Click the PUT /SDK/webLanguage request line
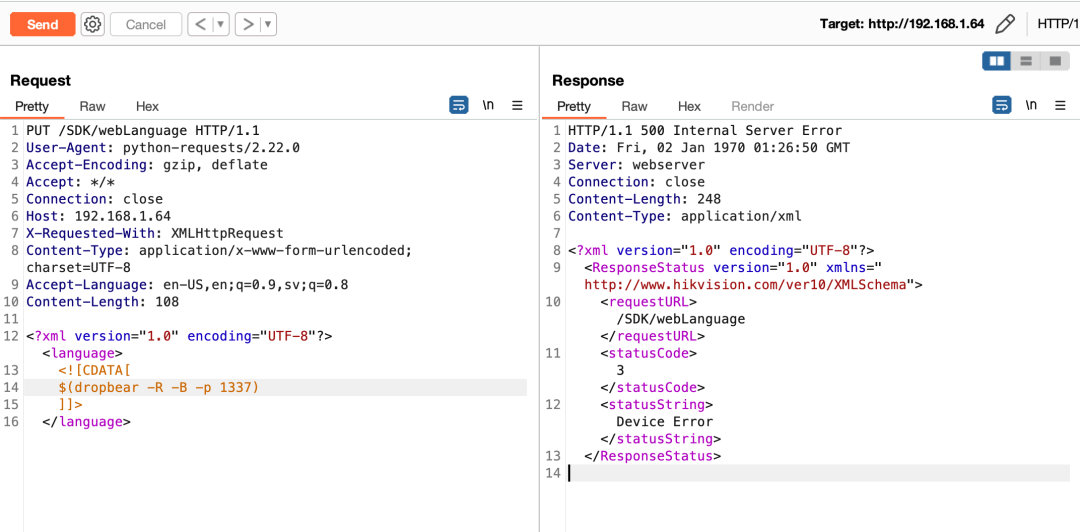Image resolution: width=1080 pixels, height=532 pixels. [x=142, y=130]
